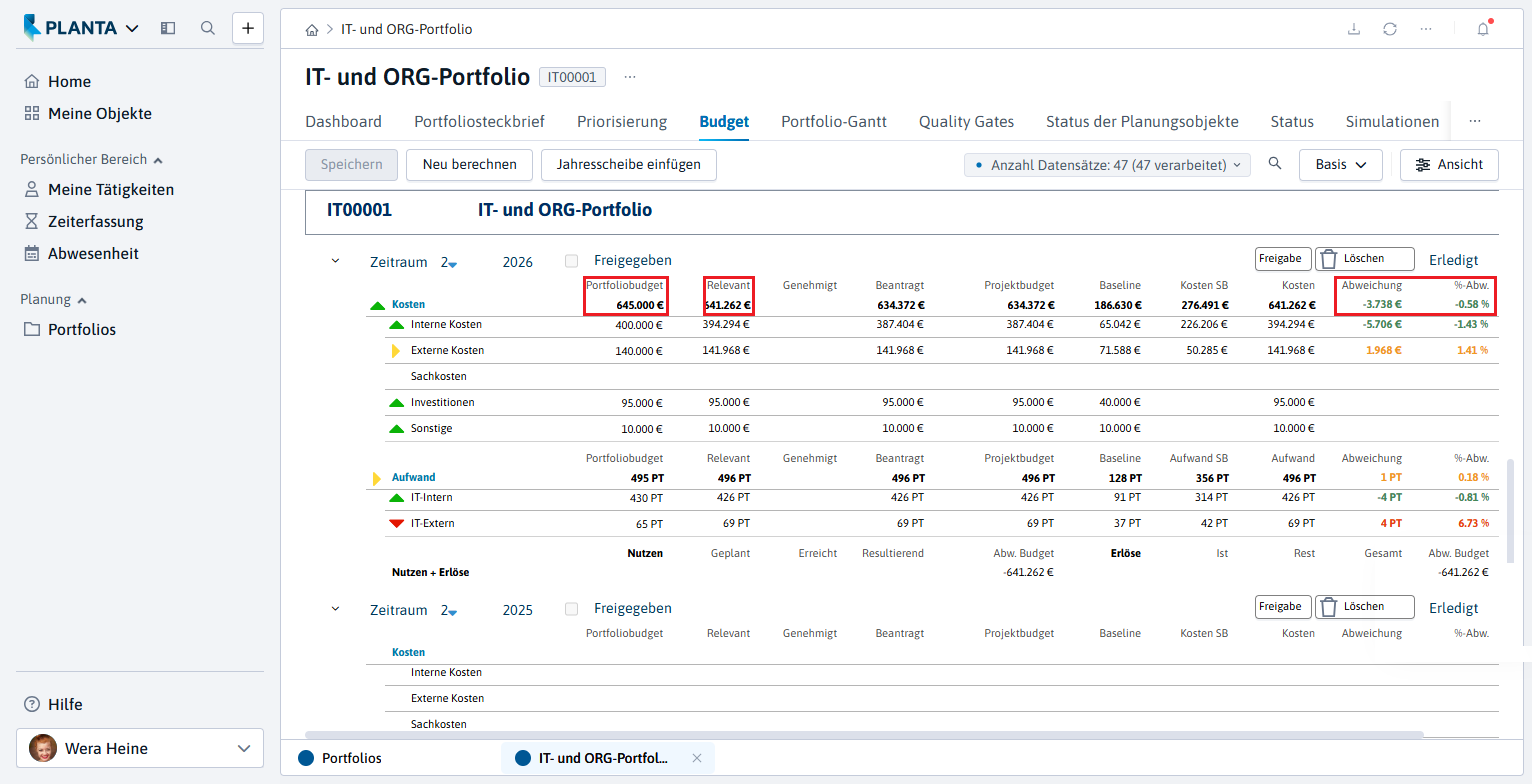The height and width of the screenshot is (784, 1532).
Task: Open ellipsis menu beside IT00001 badge
Action: tap(630, 77)
